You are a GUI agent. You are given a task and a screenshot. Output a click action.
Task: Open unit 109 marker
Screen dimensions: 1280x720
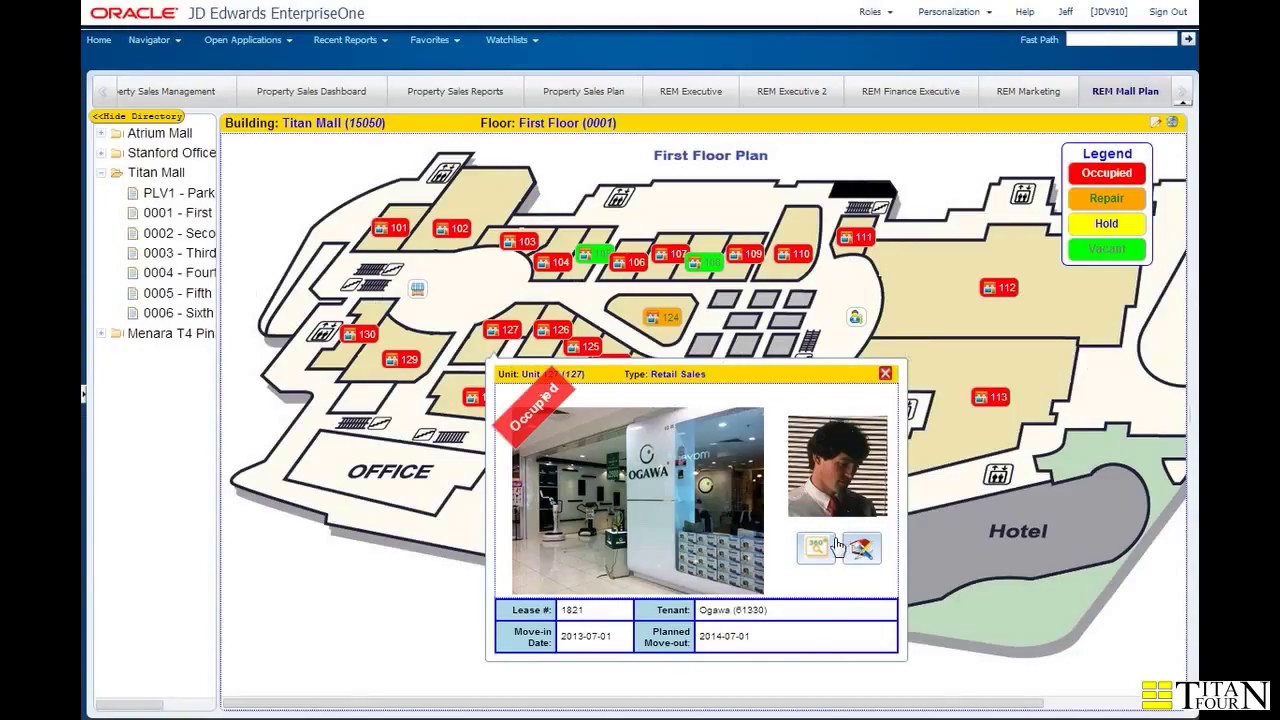(x=745, y=254)
